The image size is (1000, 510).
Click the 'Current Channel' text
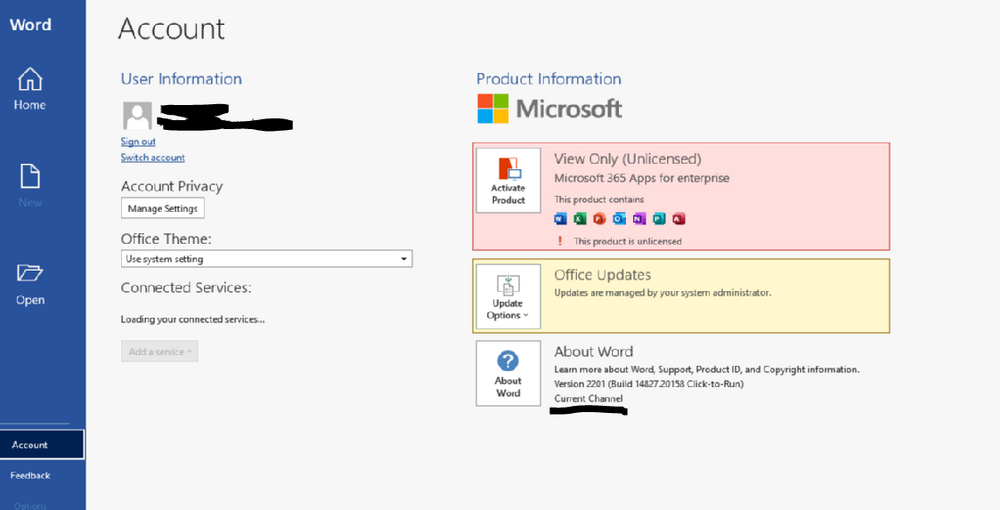click(589, 398)
